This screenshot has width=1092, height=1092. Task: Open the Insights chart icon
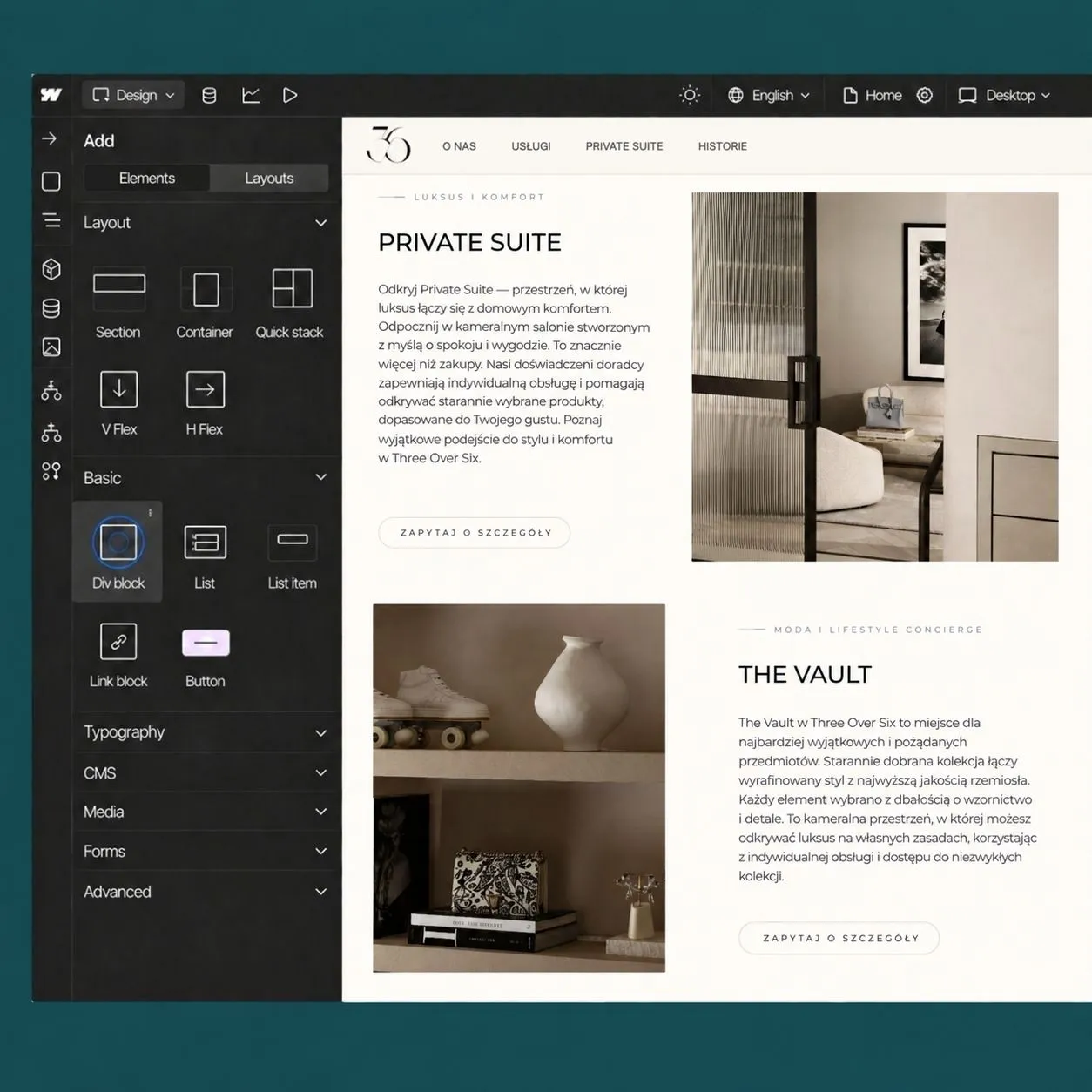tap(251, 95)
